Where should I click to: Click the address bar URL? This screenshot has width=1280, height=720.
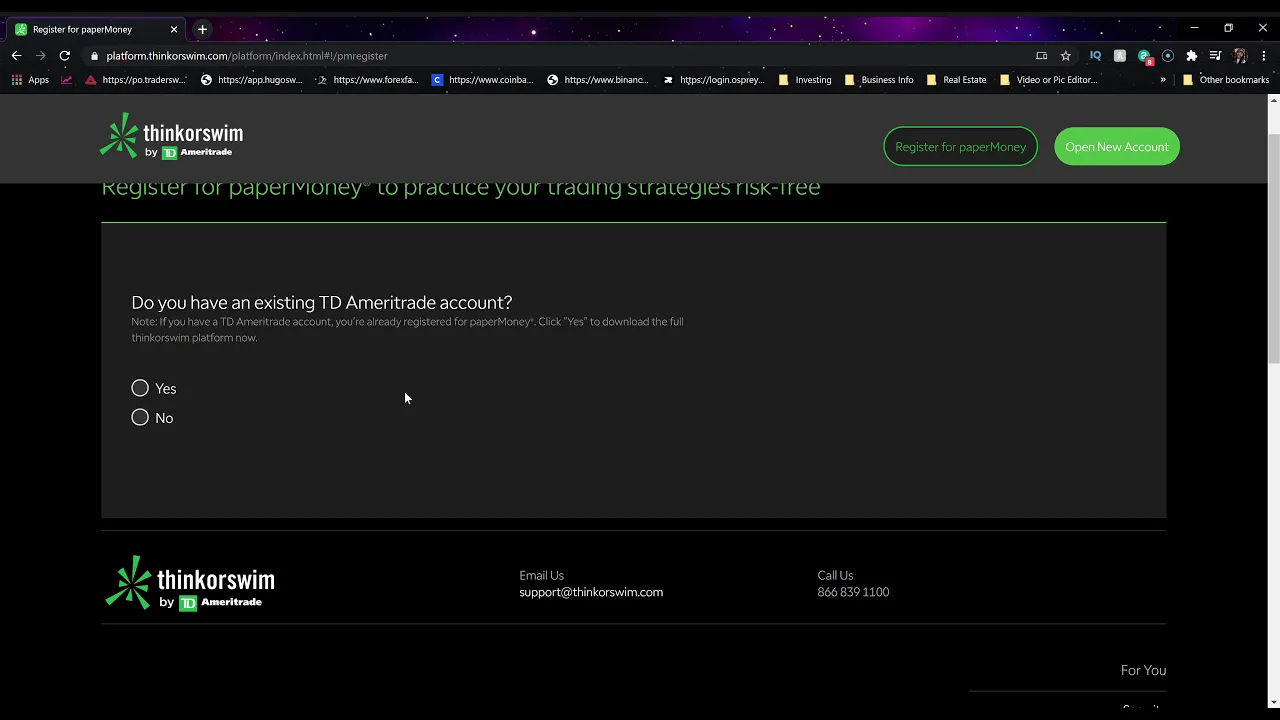(247, 56)
